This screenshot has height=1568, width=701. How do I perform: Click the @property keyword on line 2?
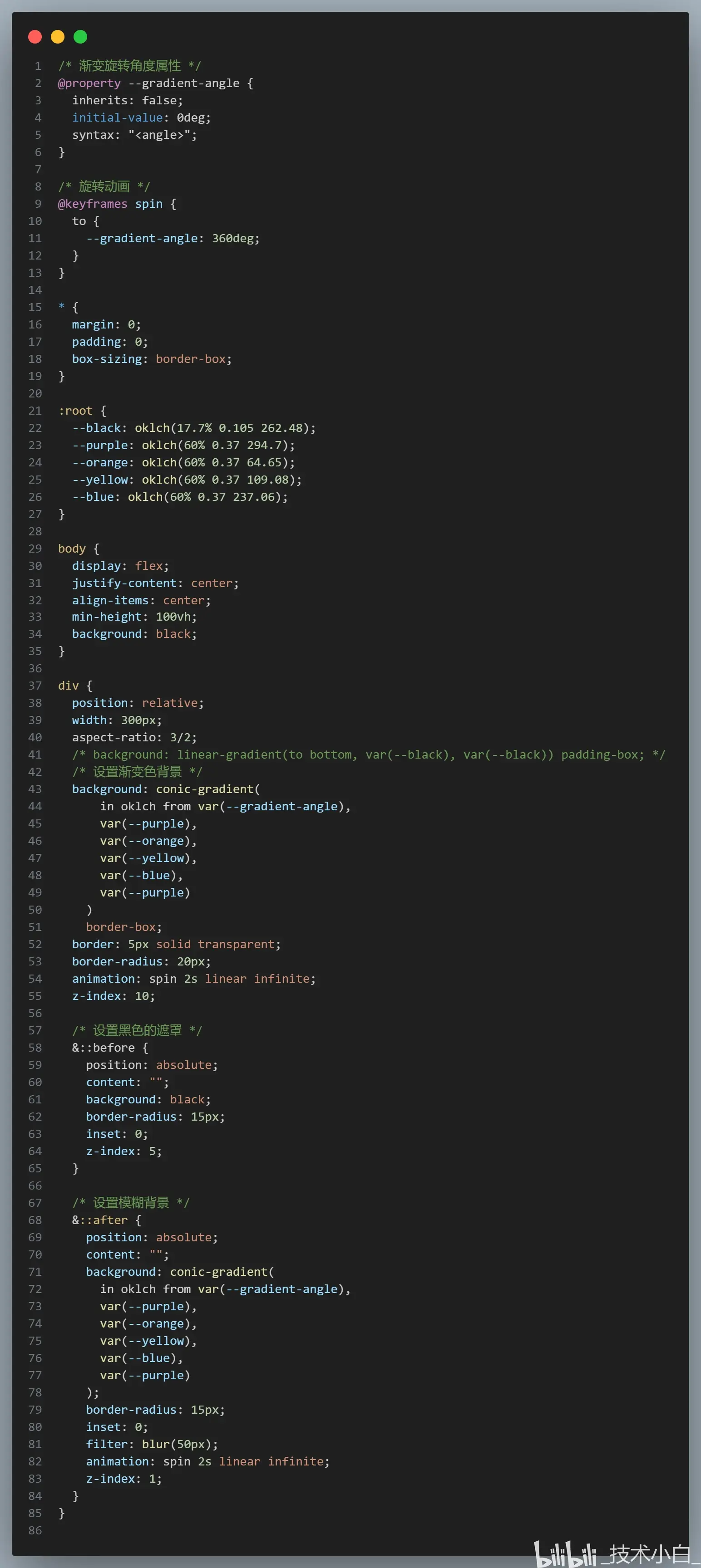(89, 83)
